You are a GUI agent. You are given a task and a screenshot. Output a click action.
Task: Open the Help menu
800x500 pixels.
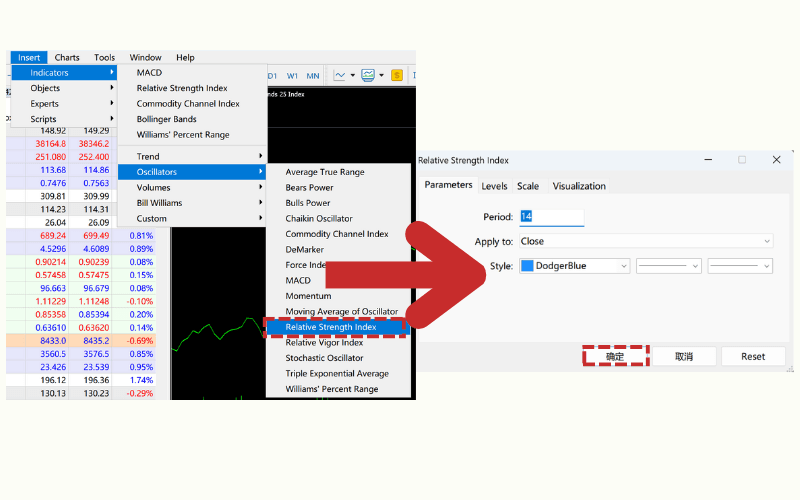(185, 58)
